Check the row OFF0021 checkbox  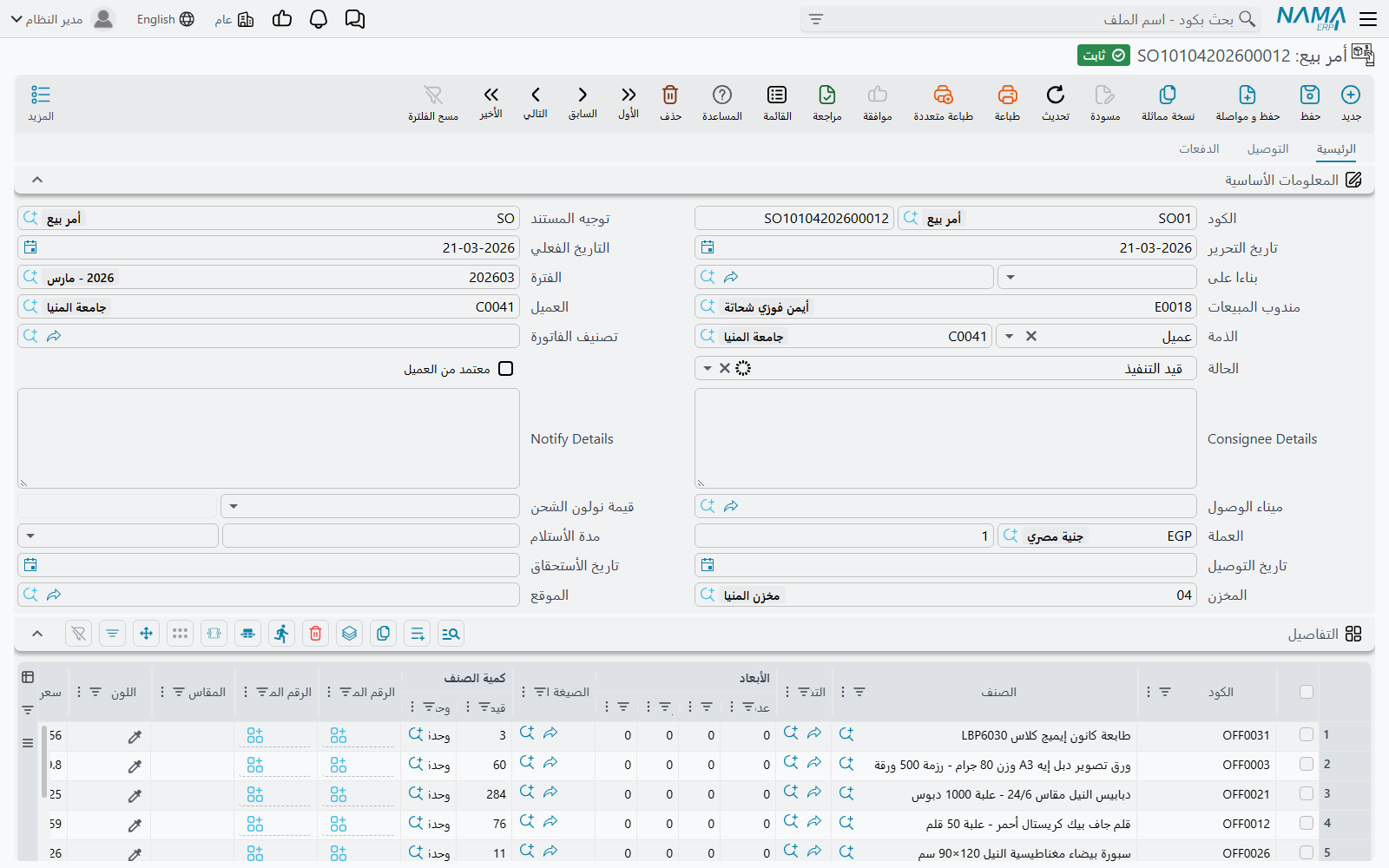1307,794
